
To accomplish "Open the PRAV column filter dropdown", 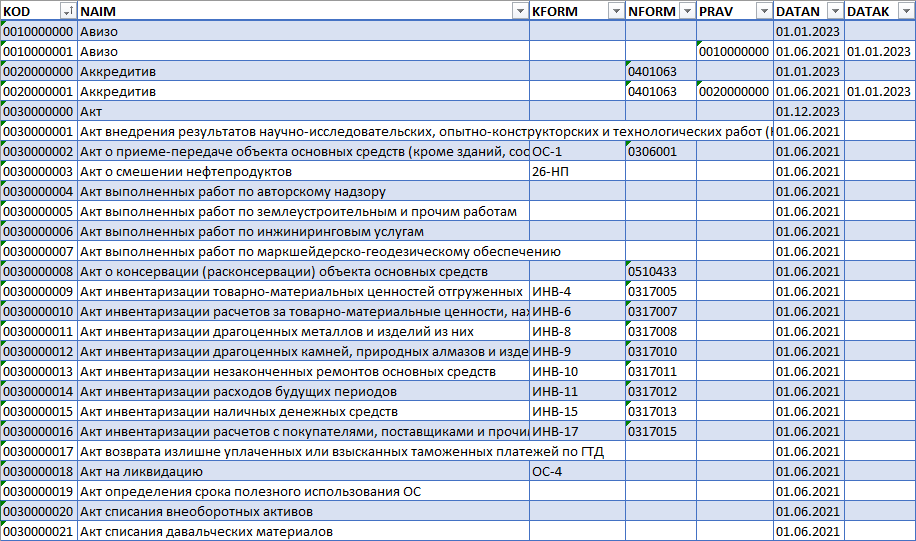I will (x=764, y=11).
